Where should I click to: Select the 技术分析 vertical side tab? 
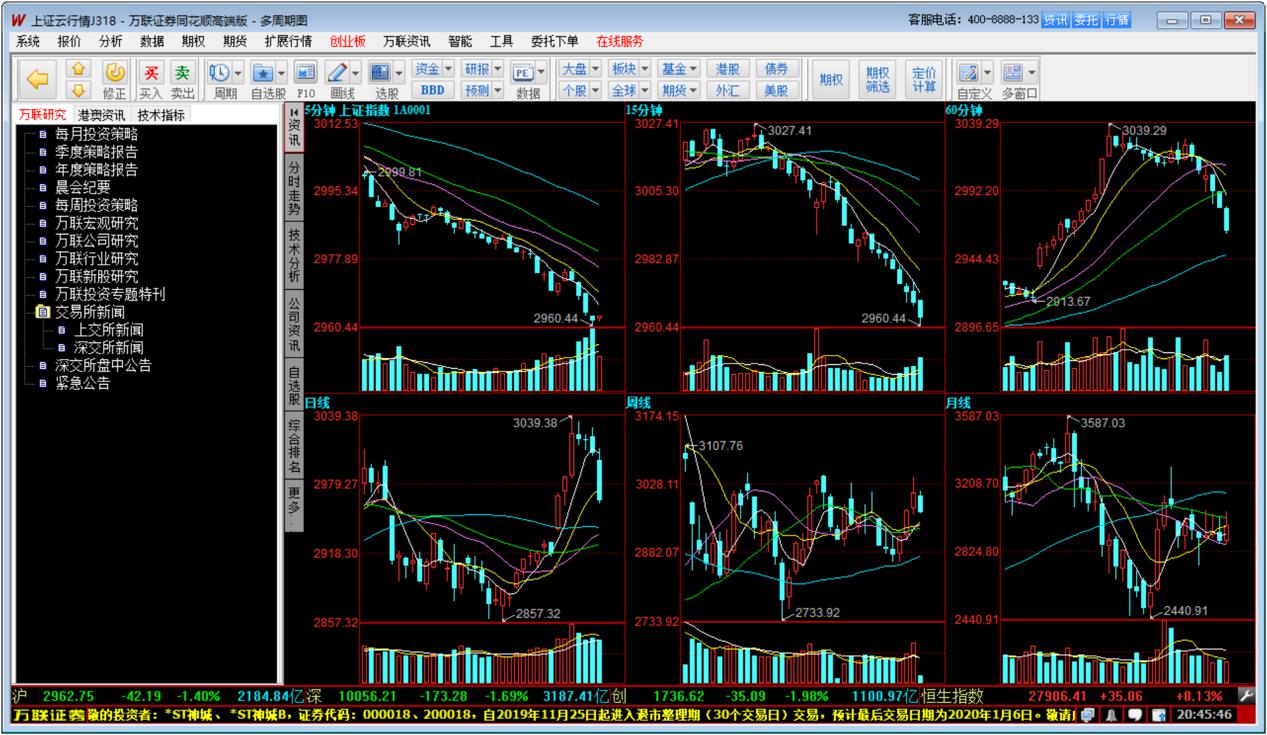(294, 256)
